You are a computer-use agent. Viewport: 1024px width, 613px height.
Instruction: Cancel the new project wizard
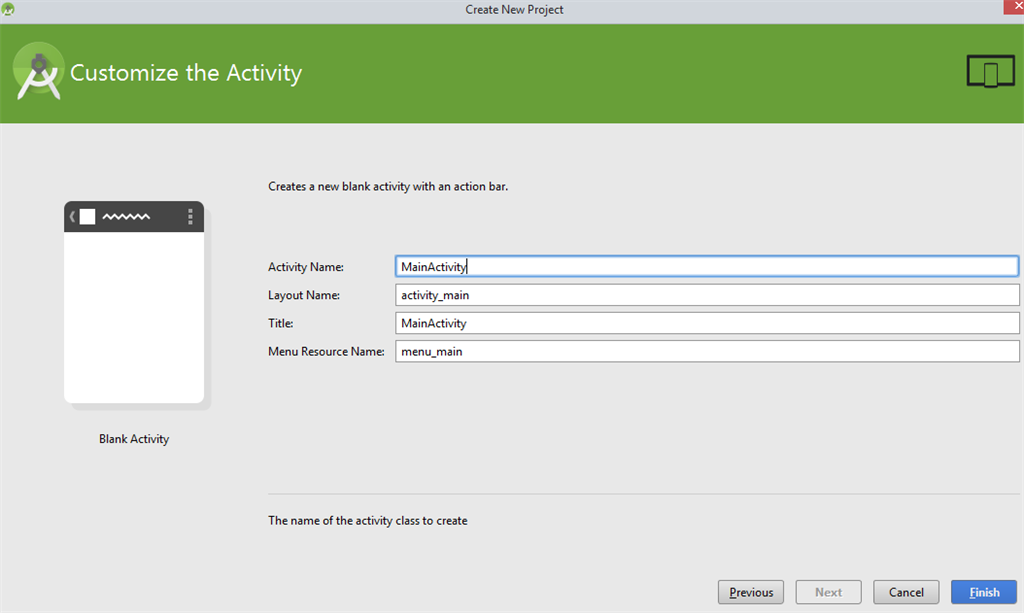coord(905,592)
